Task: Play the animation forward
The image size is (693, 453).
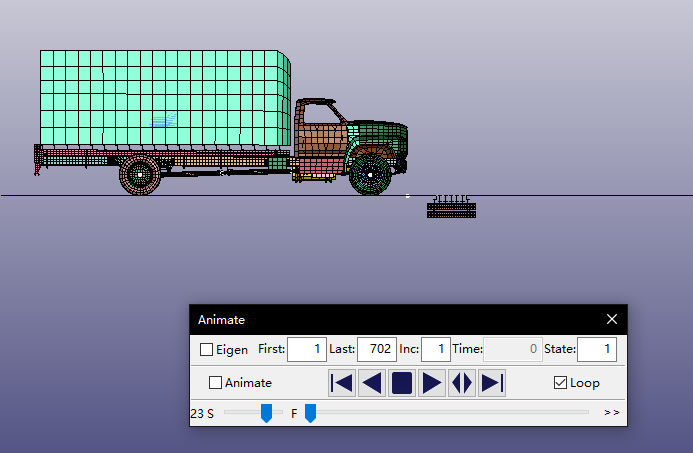Action: pos(432,383)
